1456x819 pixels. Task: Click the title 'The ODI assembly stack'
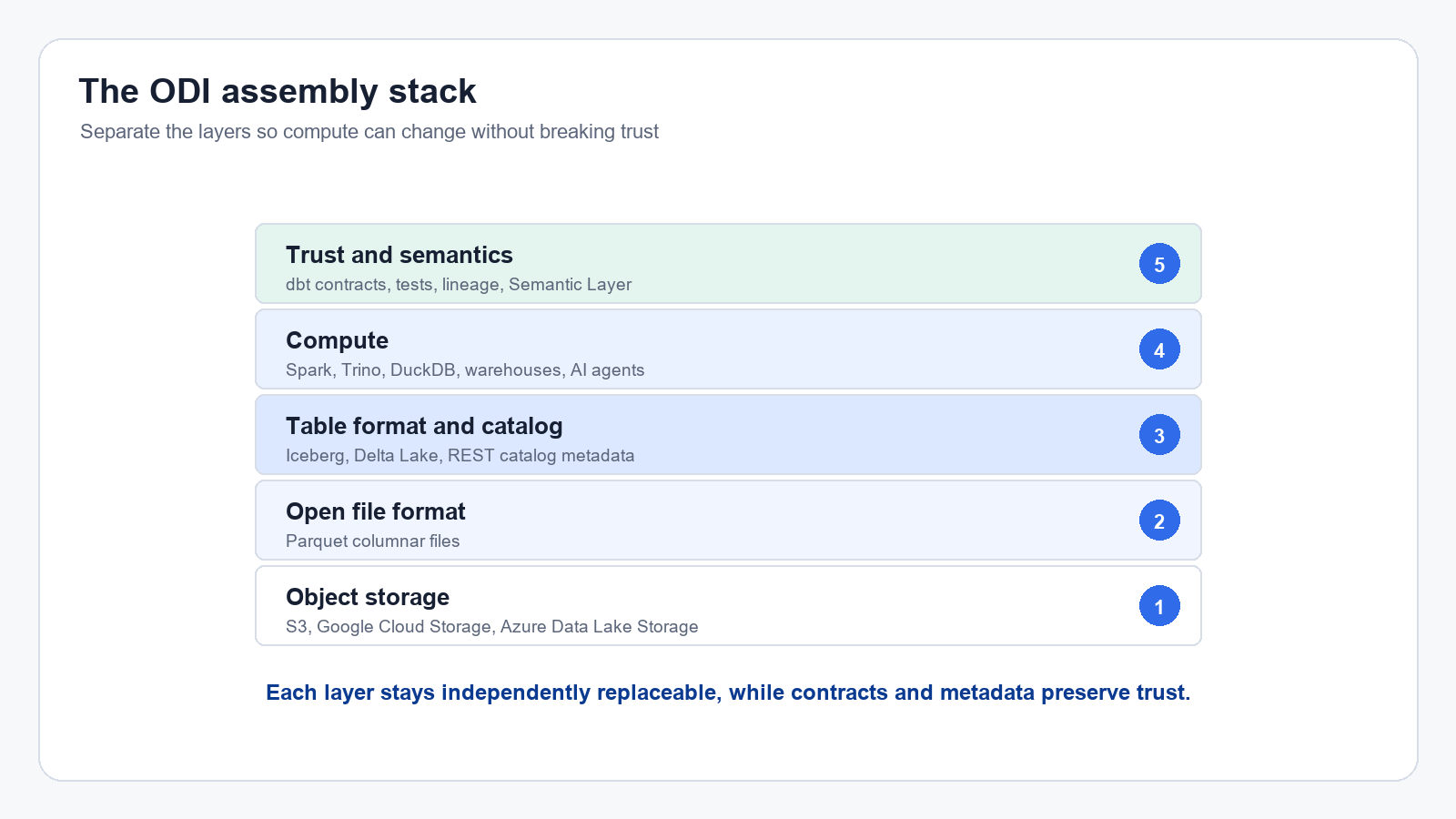pos(278,91)
